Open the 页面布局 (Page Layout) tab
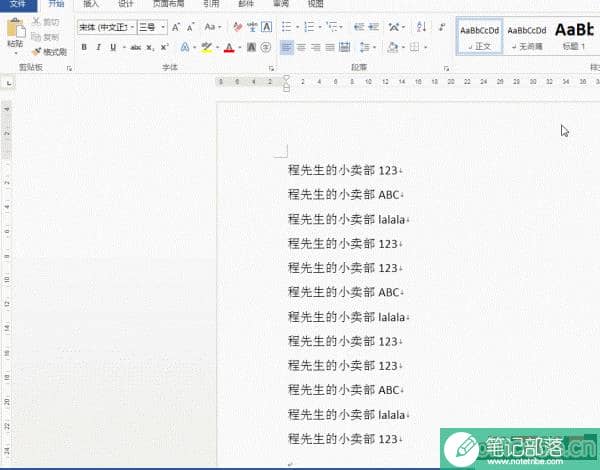 pos(168,4)
